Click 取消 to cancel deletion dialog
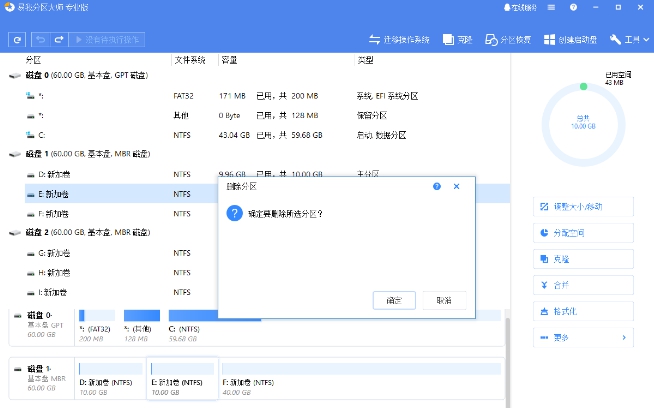Image resolution: width=654 pixels, height=408 pixels. point(444,300)
